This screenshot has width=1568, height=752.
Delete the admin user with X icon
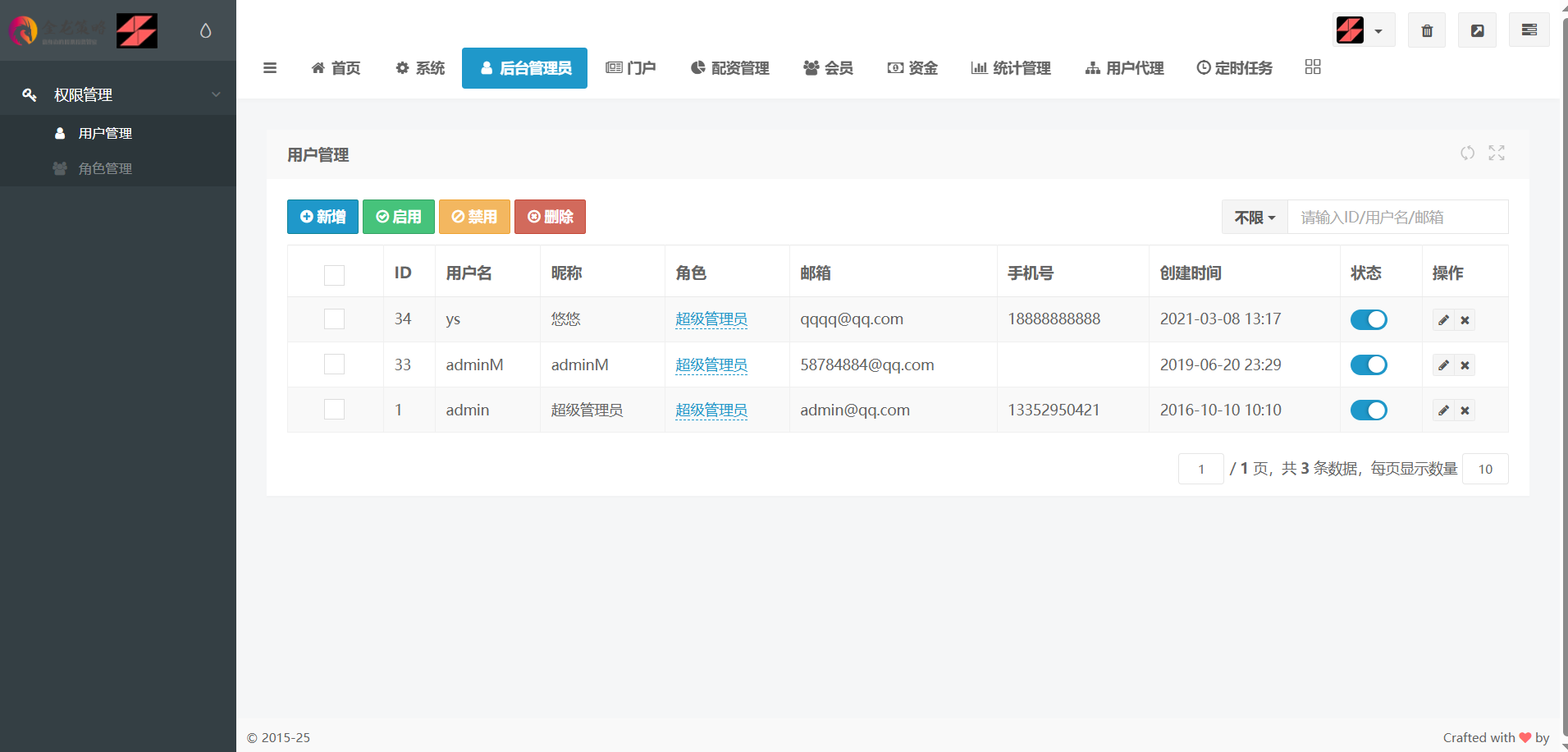1465,410
